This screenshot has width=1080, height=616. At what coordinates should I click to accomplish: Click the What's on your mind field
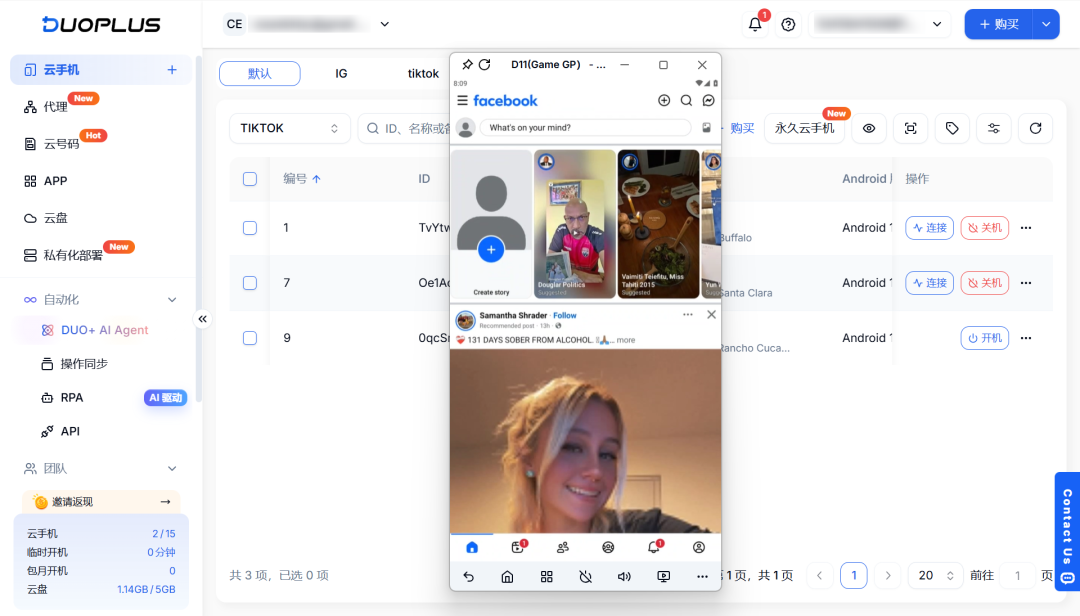(x=585, y=127)
